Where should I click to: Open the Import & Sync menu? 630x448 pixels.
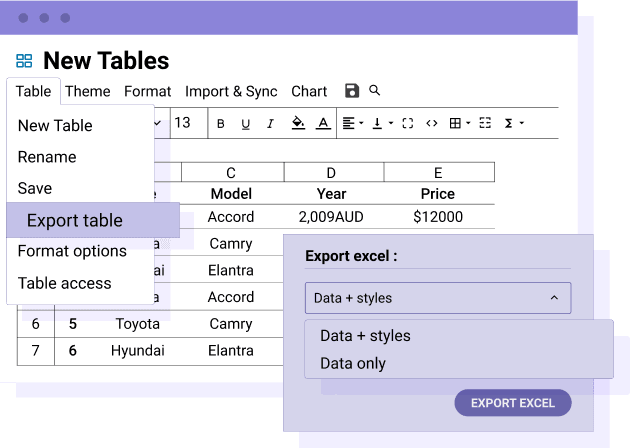pos(231,91)
